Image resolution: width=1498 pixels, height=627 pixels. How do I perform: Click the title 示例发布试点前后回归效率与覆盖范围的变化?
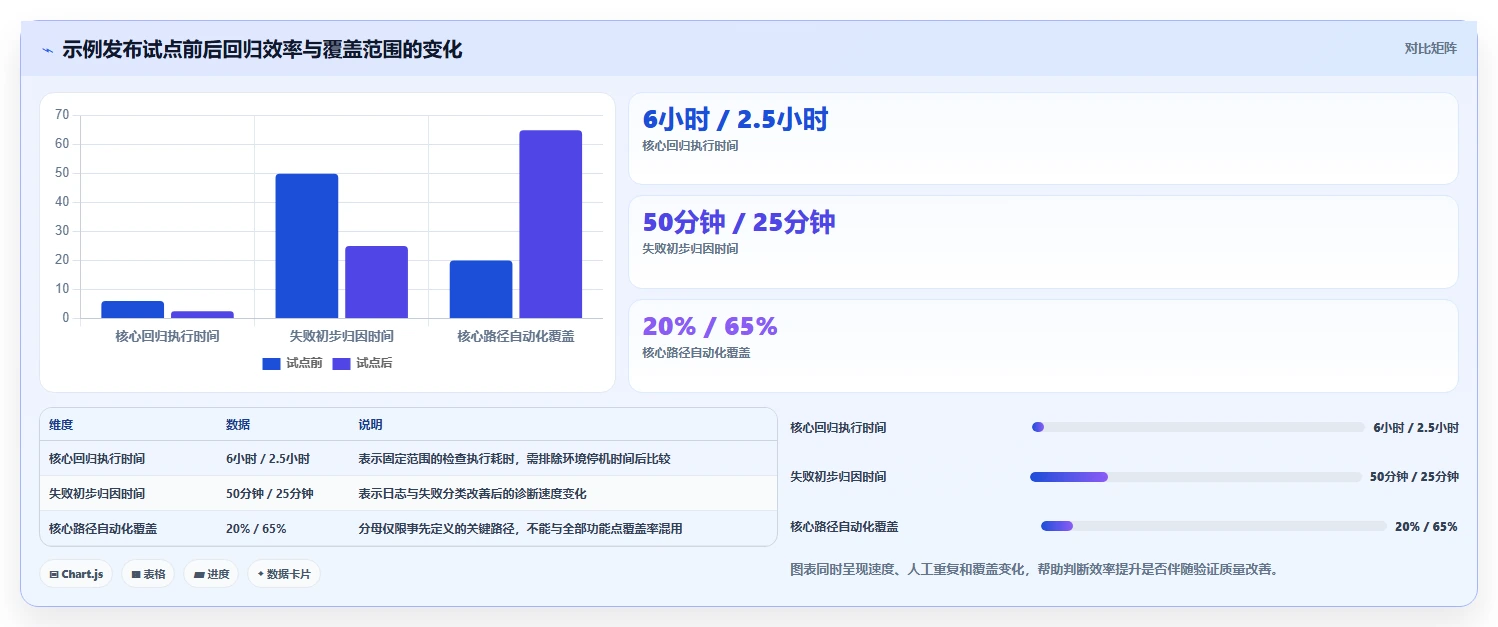262,49
